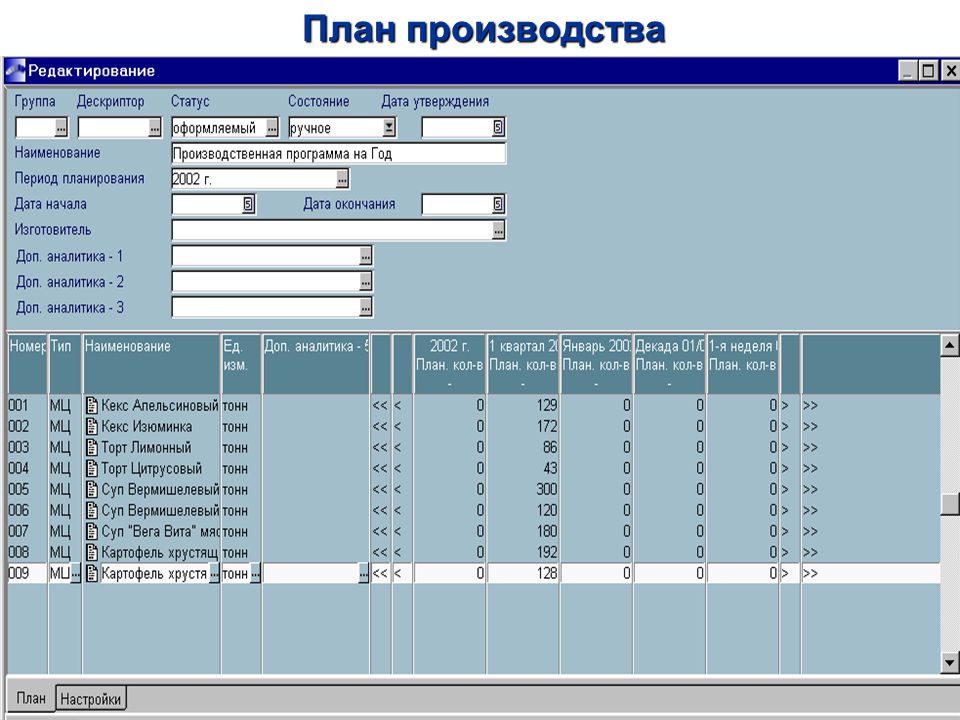Open the Доп. аналитика - 1 lookup
960x720 pixels.
point(366,256)
